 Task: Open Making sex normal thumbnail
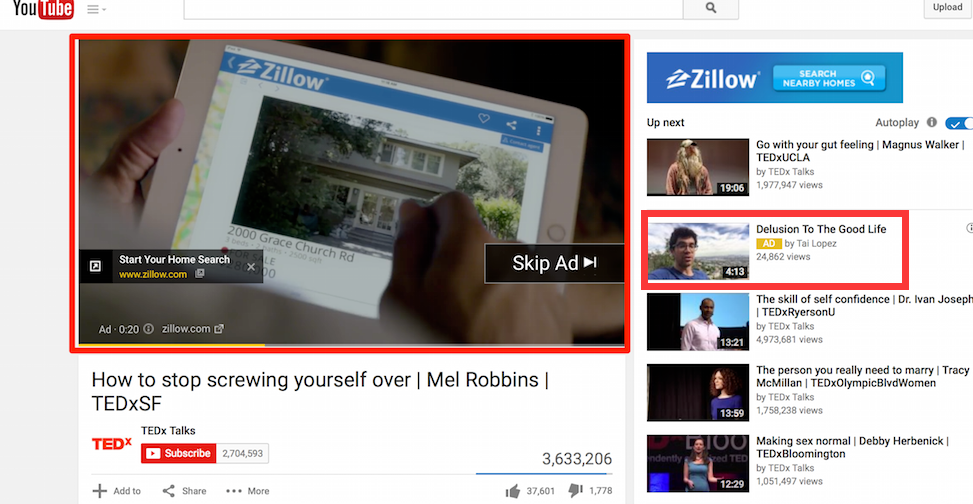pos(697,464)
